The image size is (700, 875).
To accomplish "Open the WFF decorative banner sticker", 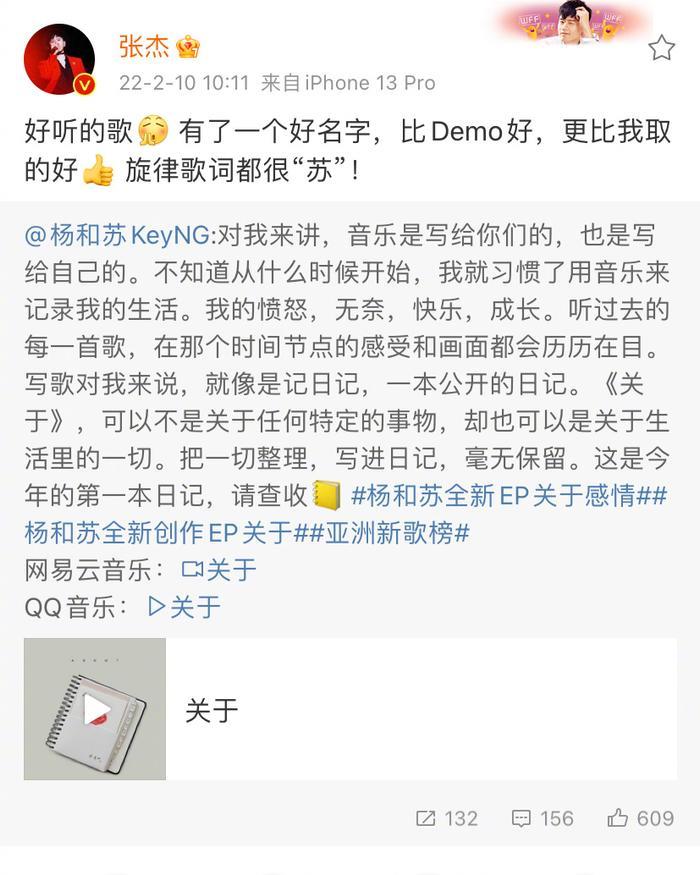I will [x=574, y=22].
